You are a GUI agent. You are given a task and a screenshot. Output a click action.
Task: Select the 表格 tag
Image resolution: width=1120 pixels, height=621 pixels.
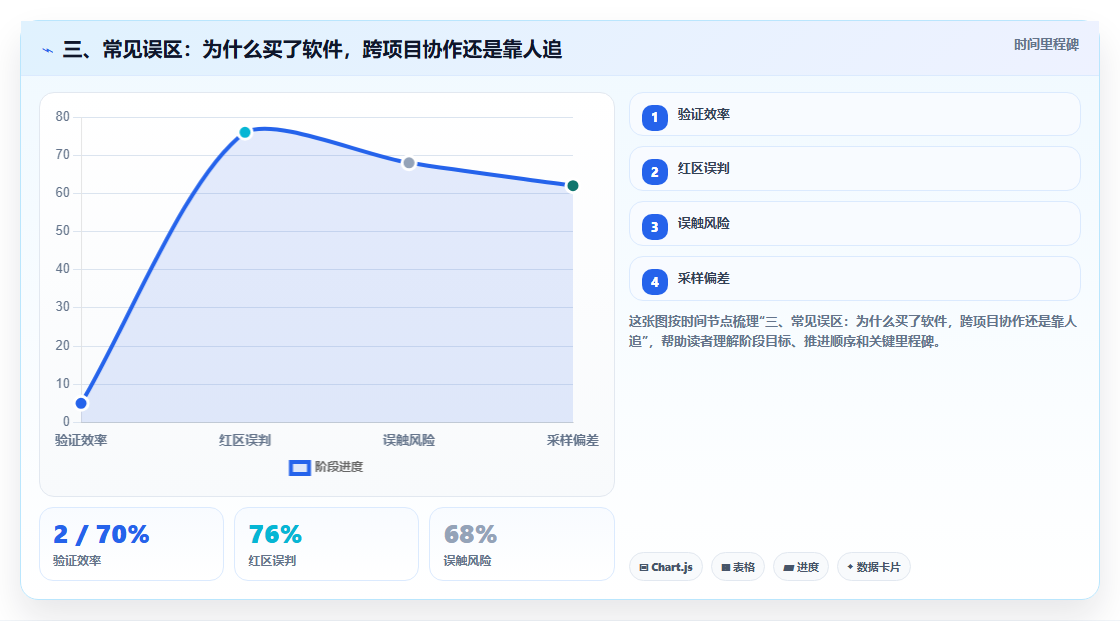(738, 567)
